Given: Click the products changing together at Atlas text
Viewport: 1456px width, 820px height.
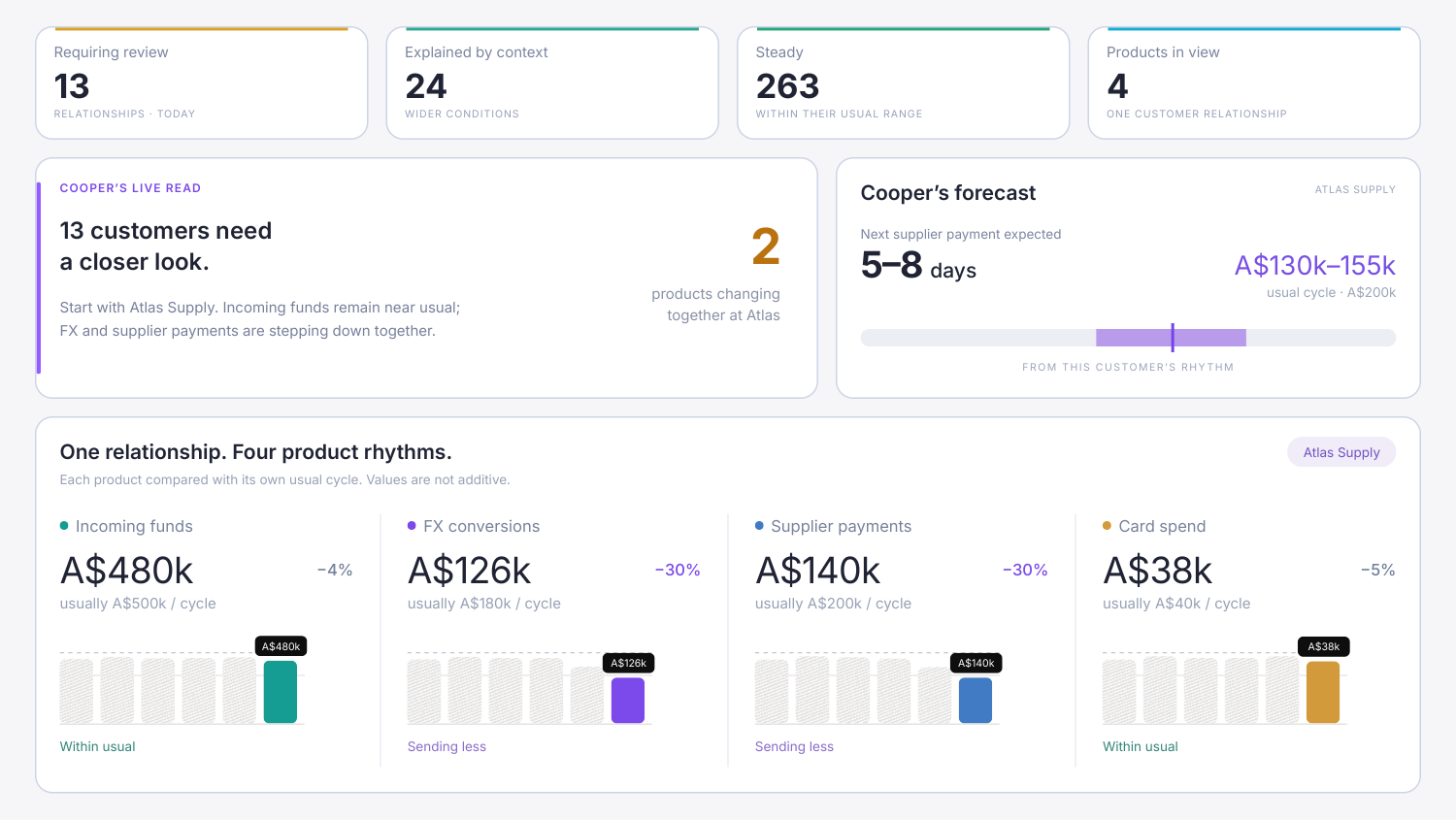Looking at the screenshot, I should tap(715, 305).
